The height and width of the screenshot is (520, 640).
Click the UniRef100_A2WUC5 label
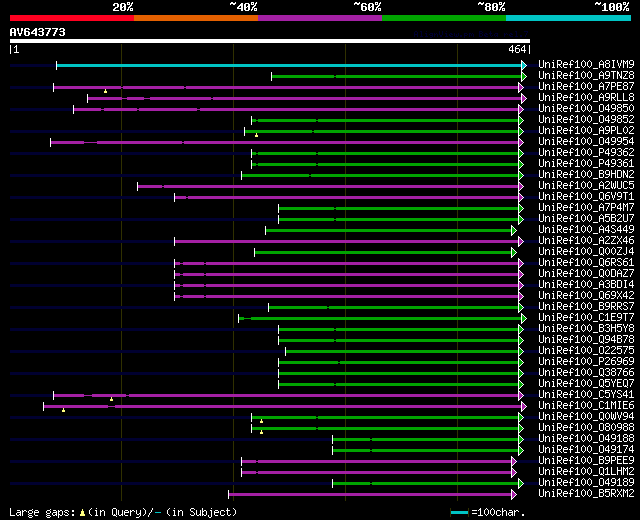[586, 185]
